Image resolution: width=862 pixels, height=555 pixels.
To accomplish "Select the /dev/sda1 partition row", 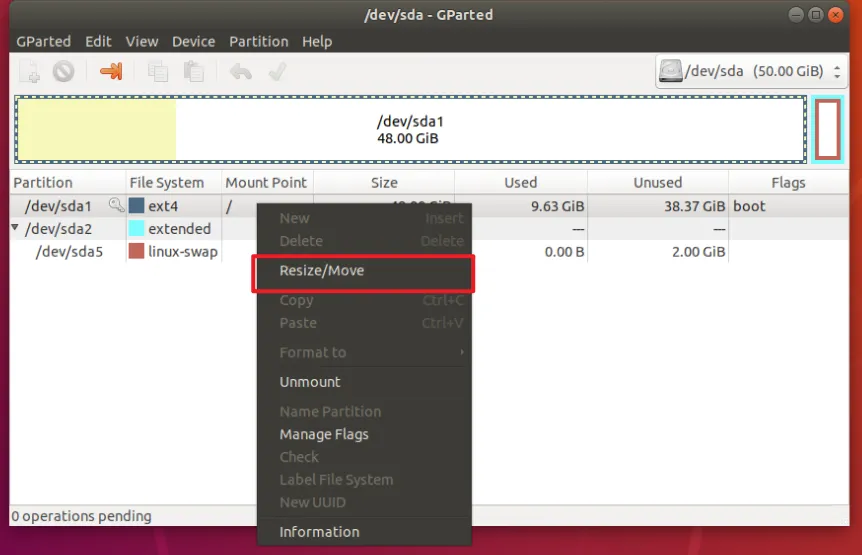I will (429, 206).
